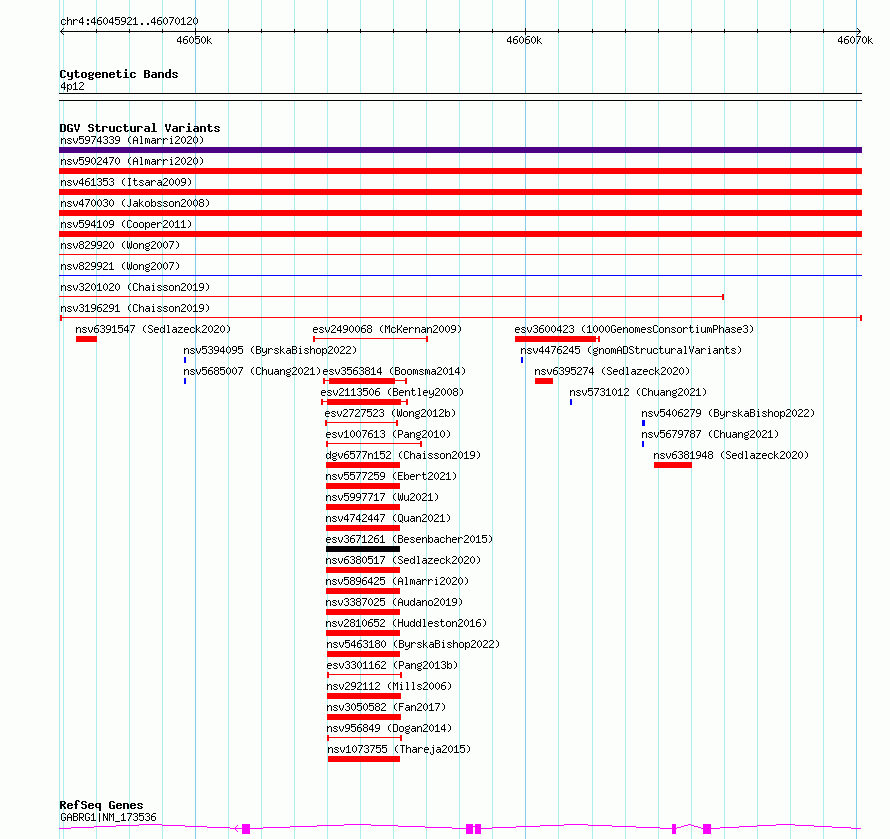Open the GABRG1|NM_173536 gene label
This screenshot has width=890, height=839.
click(x=108, y=817)
